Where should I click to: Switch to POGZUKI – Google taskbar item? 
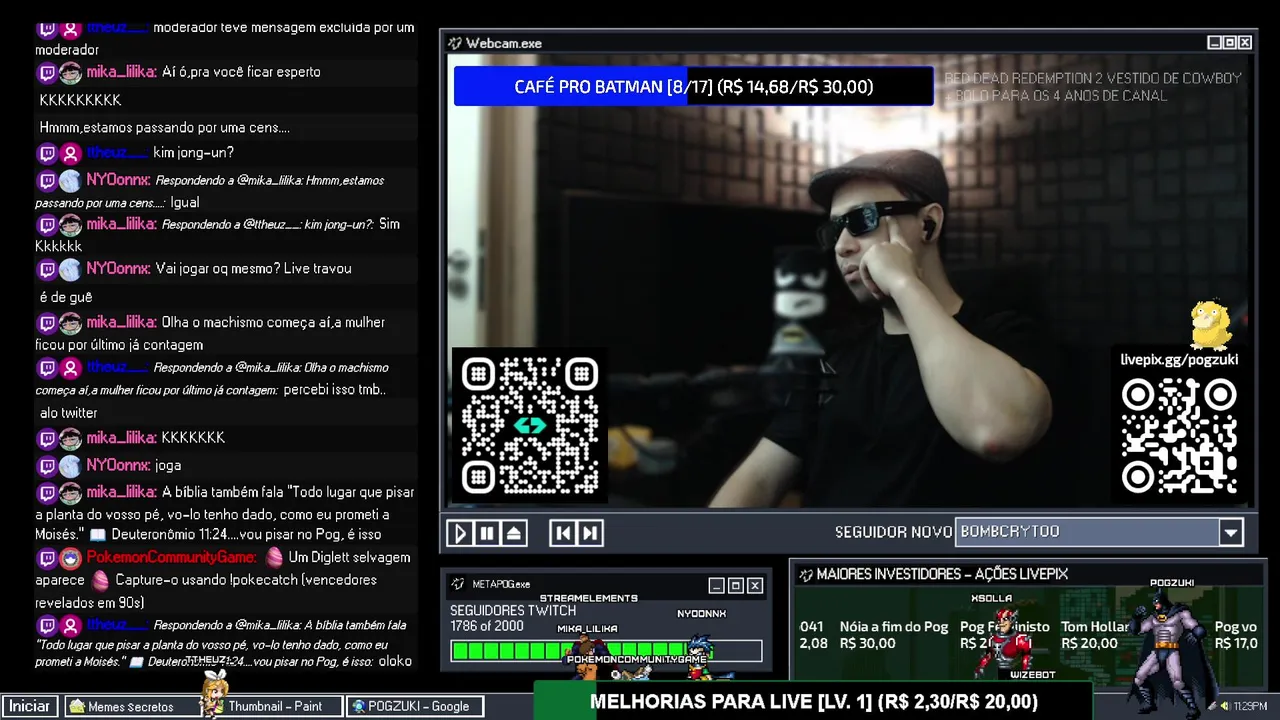point(417,706)
